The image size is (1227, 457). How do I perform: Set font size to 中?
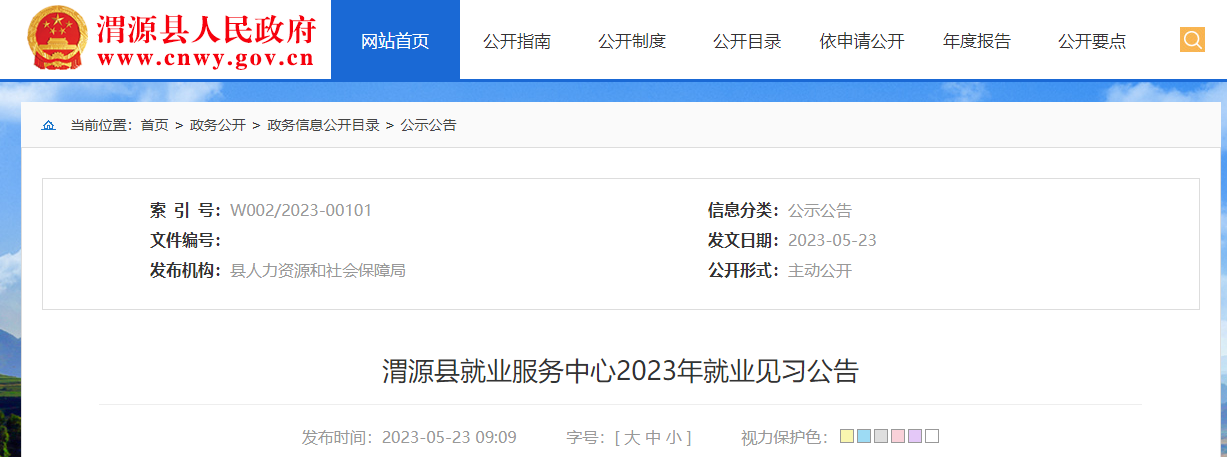652,438
